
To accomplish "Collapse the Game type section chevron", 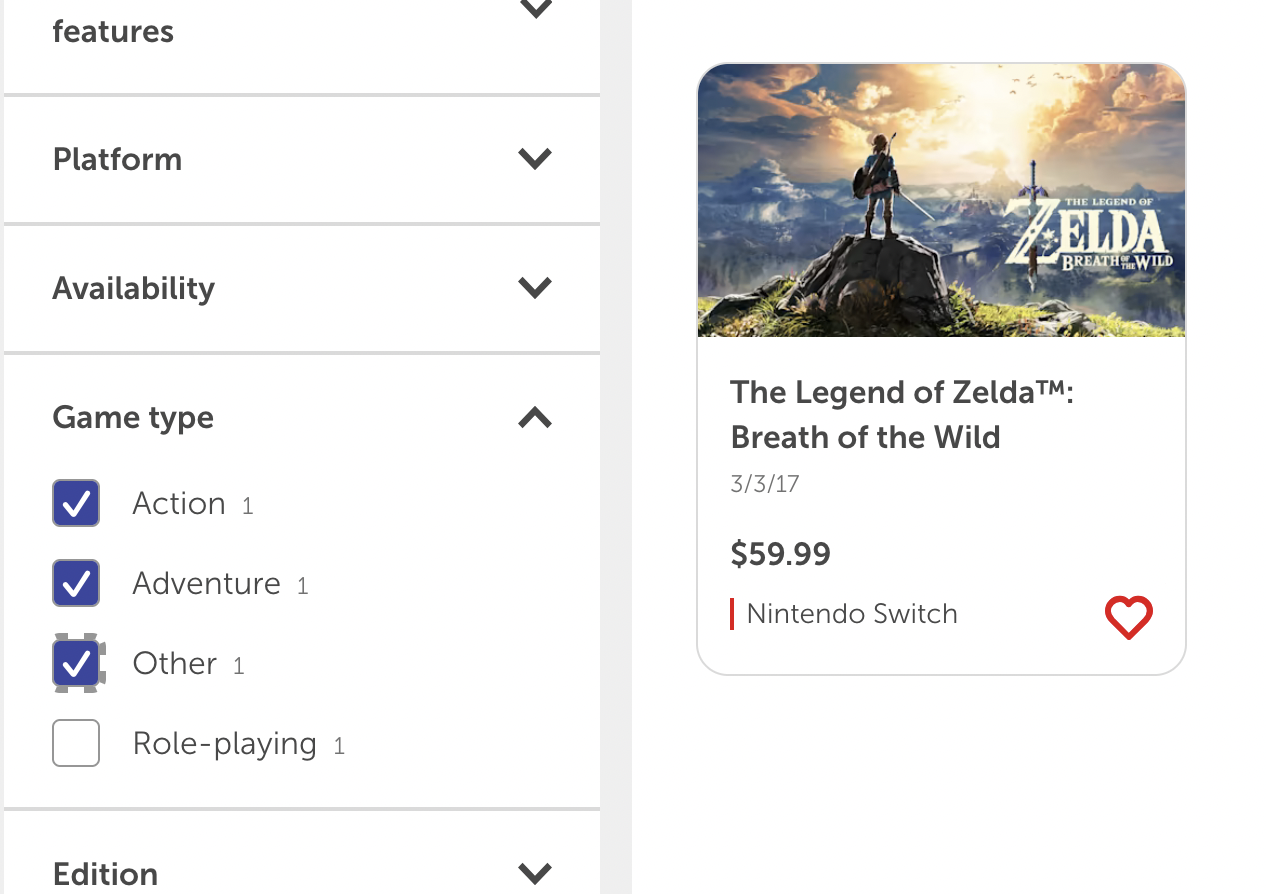I will (x=535, y=417).
